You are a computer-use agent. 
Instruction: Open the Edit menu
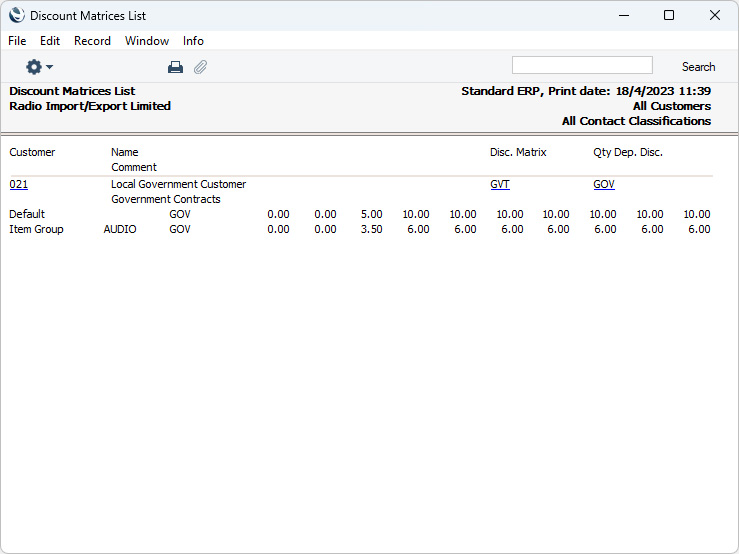tap(50, 41)
